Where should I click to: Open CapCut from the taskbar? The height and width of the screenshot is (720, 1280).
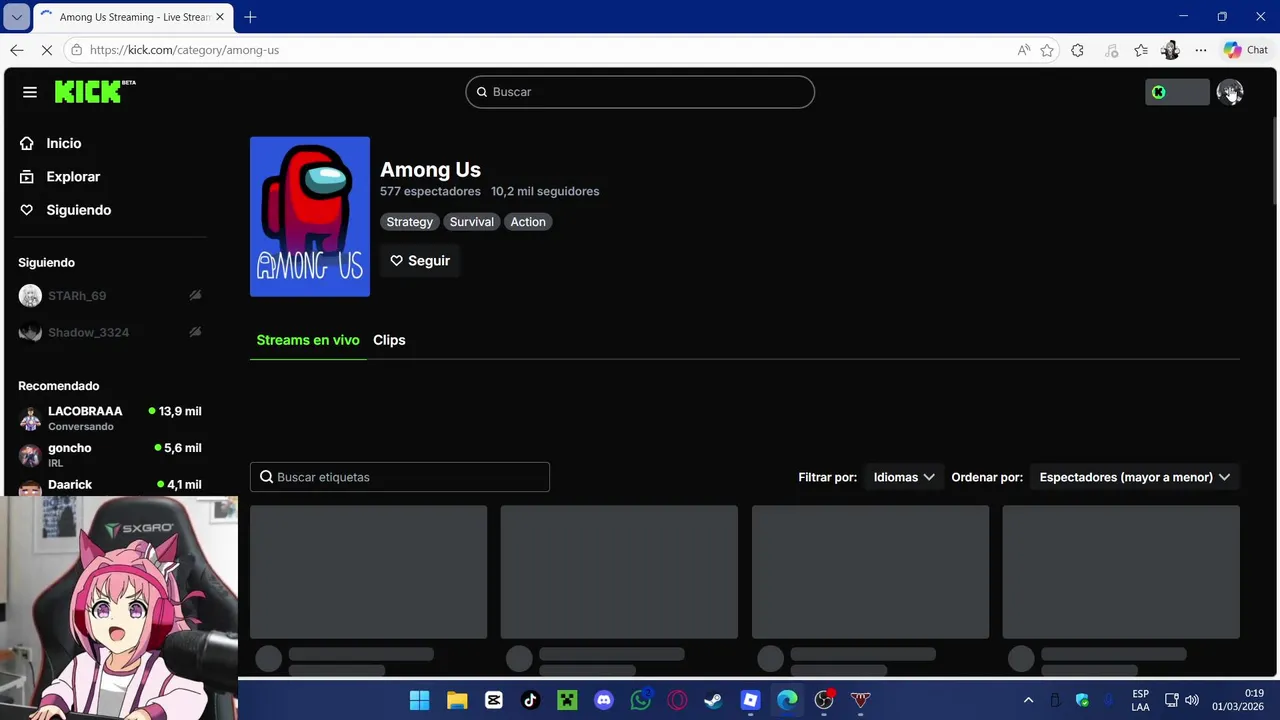[494, 700]
